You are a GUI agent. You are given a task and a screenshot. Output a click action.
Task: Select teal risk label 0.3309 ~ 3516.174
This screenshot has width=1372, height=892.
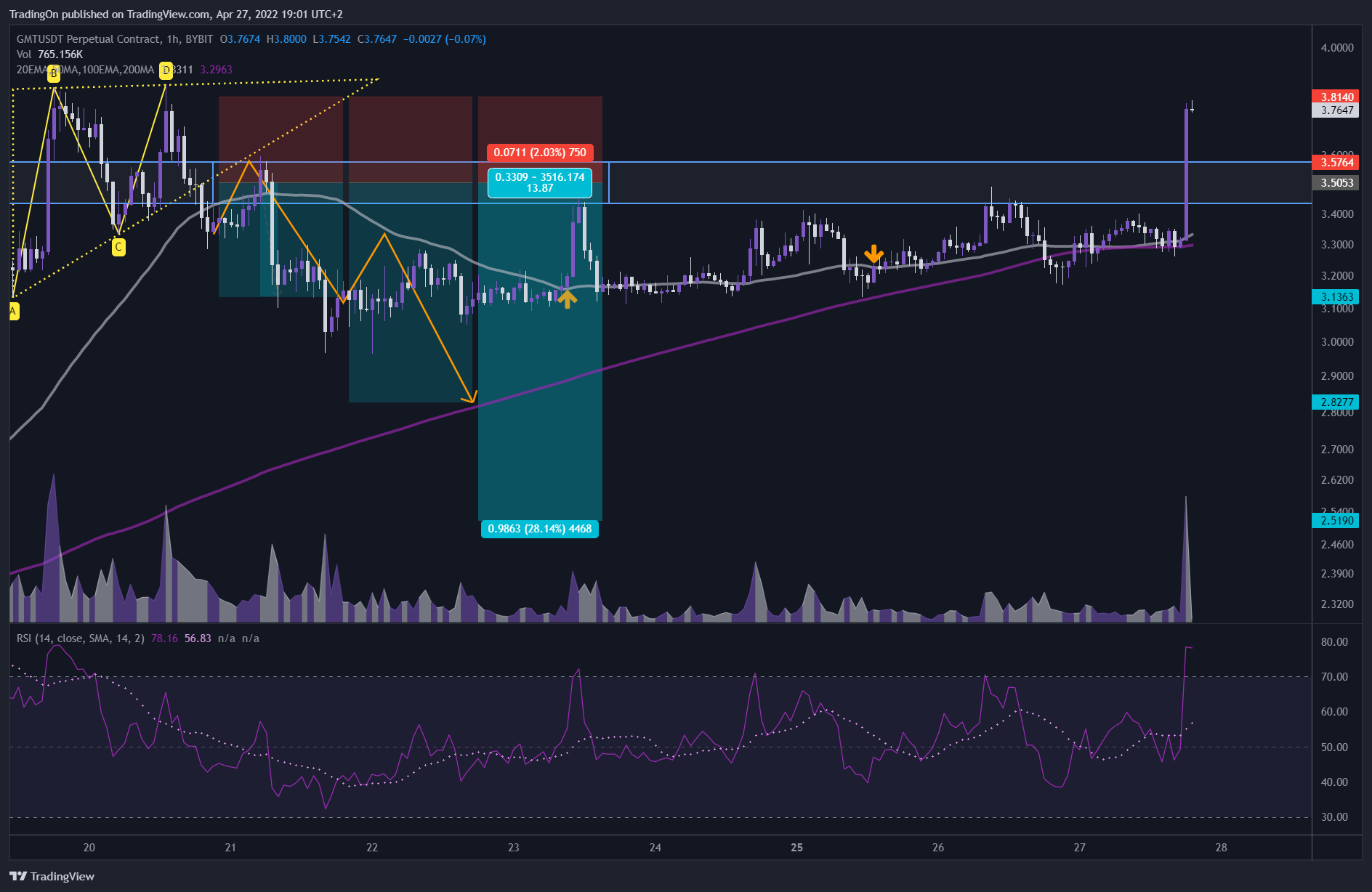pos(540,182)
